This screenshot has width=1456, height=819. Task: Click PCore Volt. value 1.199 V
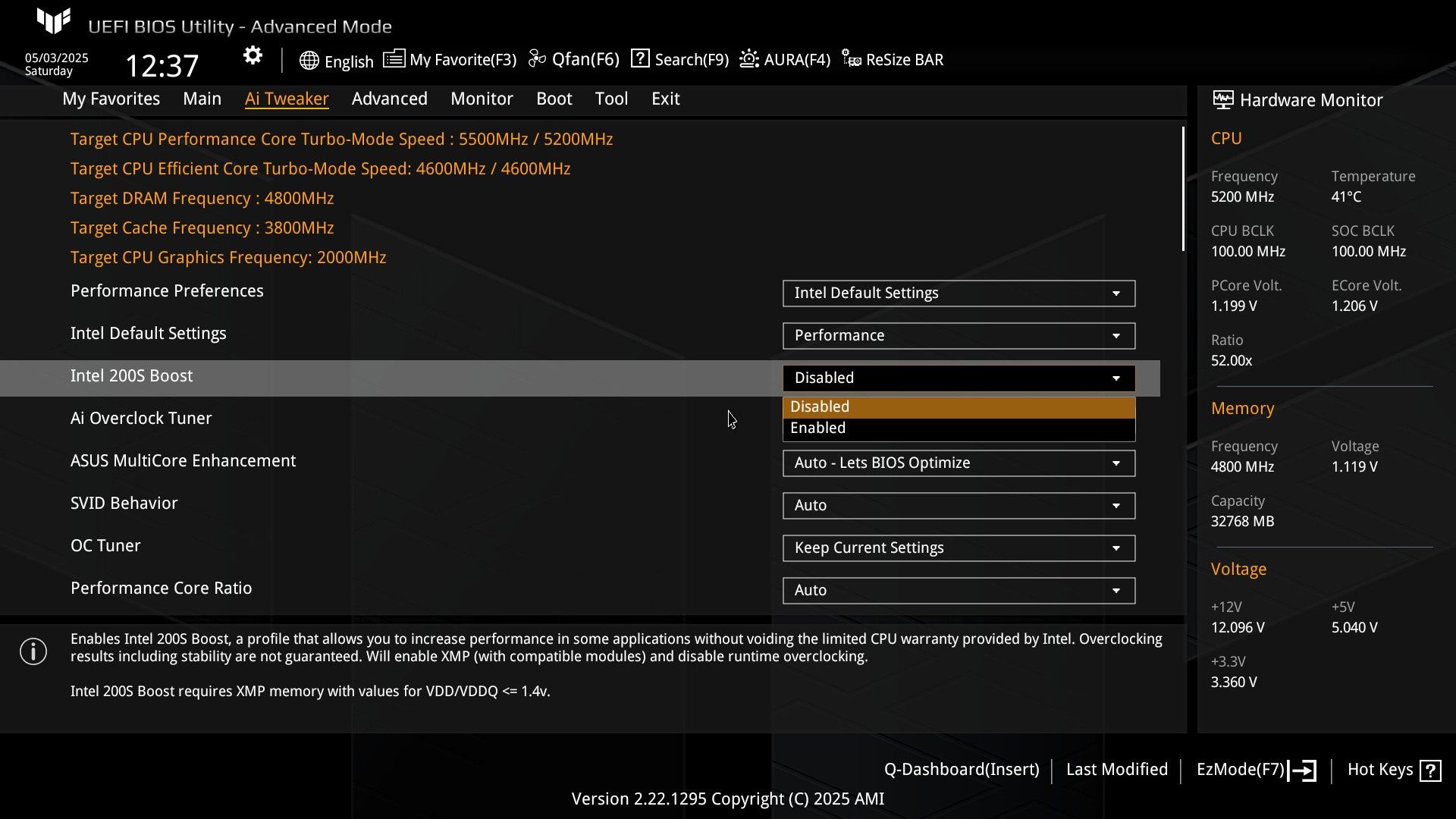tap(1234, 306)
